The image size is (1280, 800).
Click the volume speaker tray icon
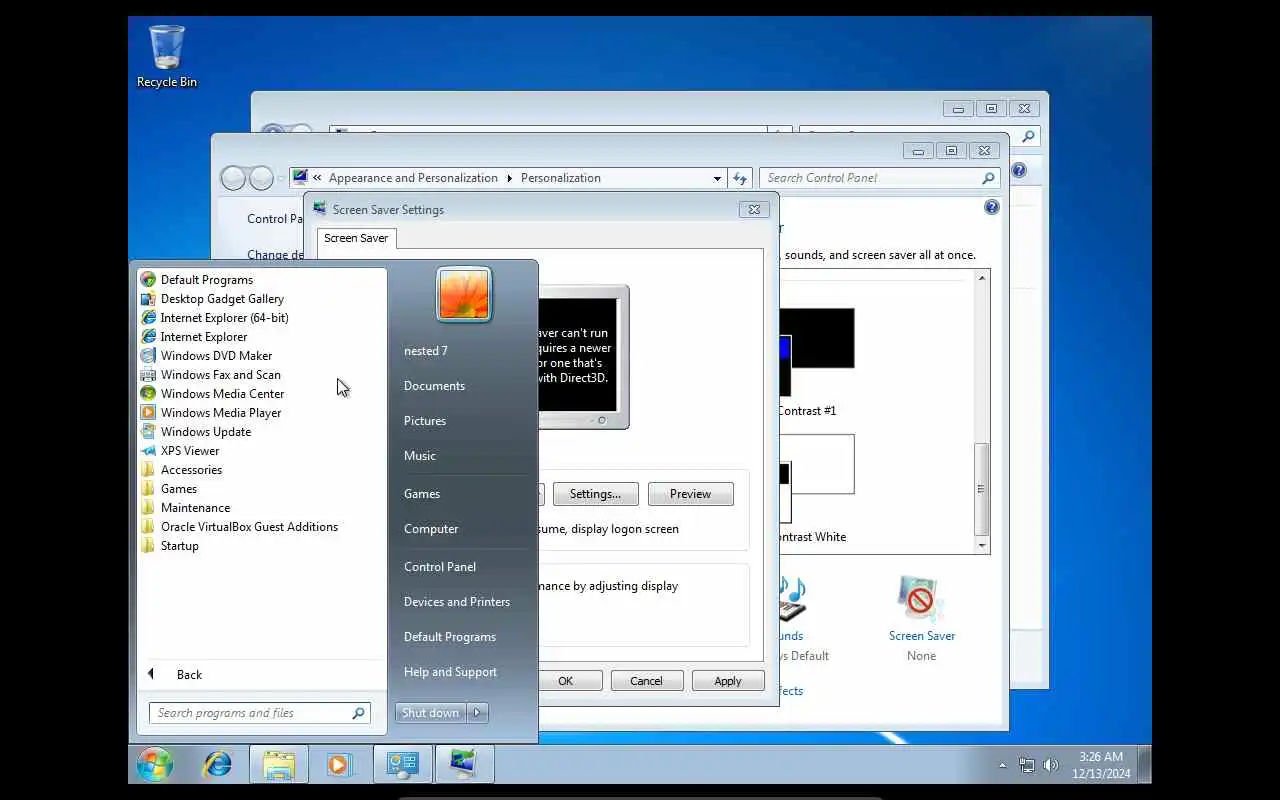coord(1051,765)
